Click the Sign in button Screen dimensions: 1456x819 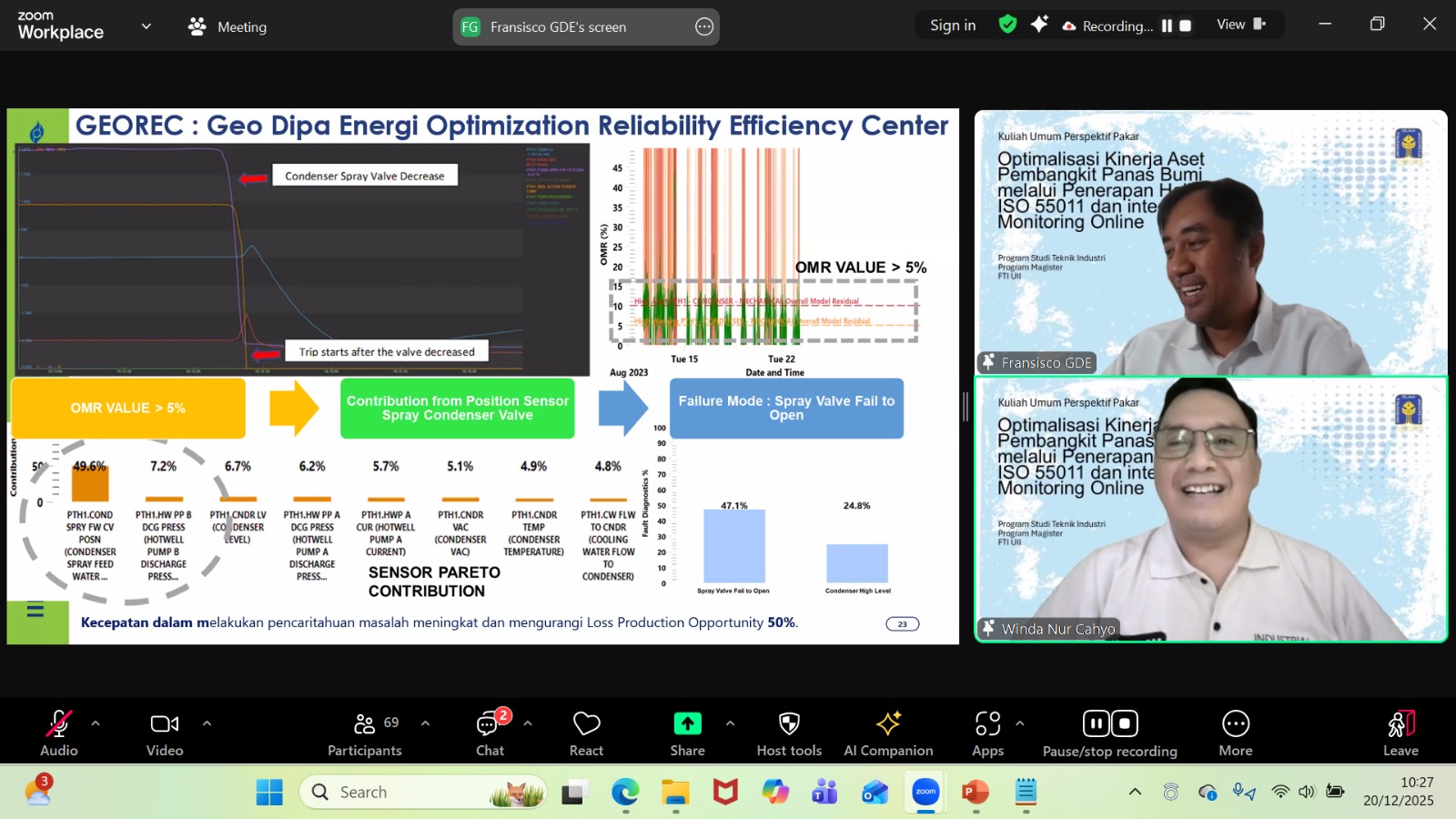(952, 25)
